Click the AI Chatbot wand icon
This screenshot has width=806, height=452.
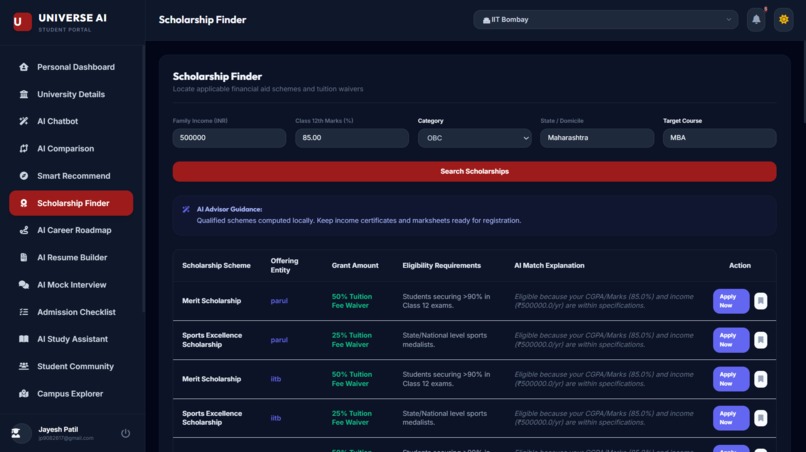click(x=24, y=121)
